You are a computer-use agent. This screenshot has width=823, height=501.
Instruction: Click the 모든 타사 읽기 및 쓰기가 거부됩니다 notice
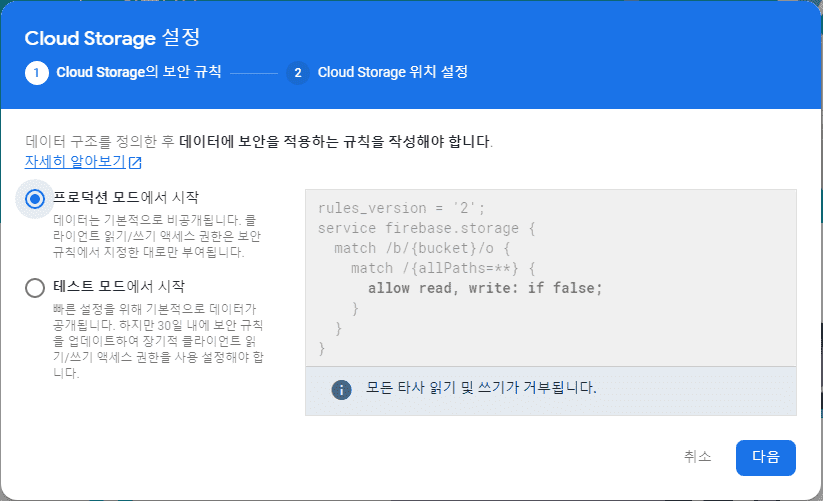[x=481, y=388]
